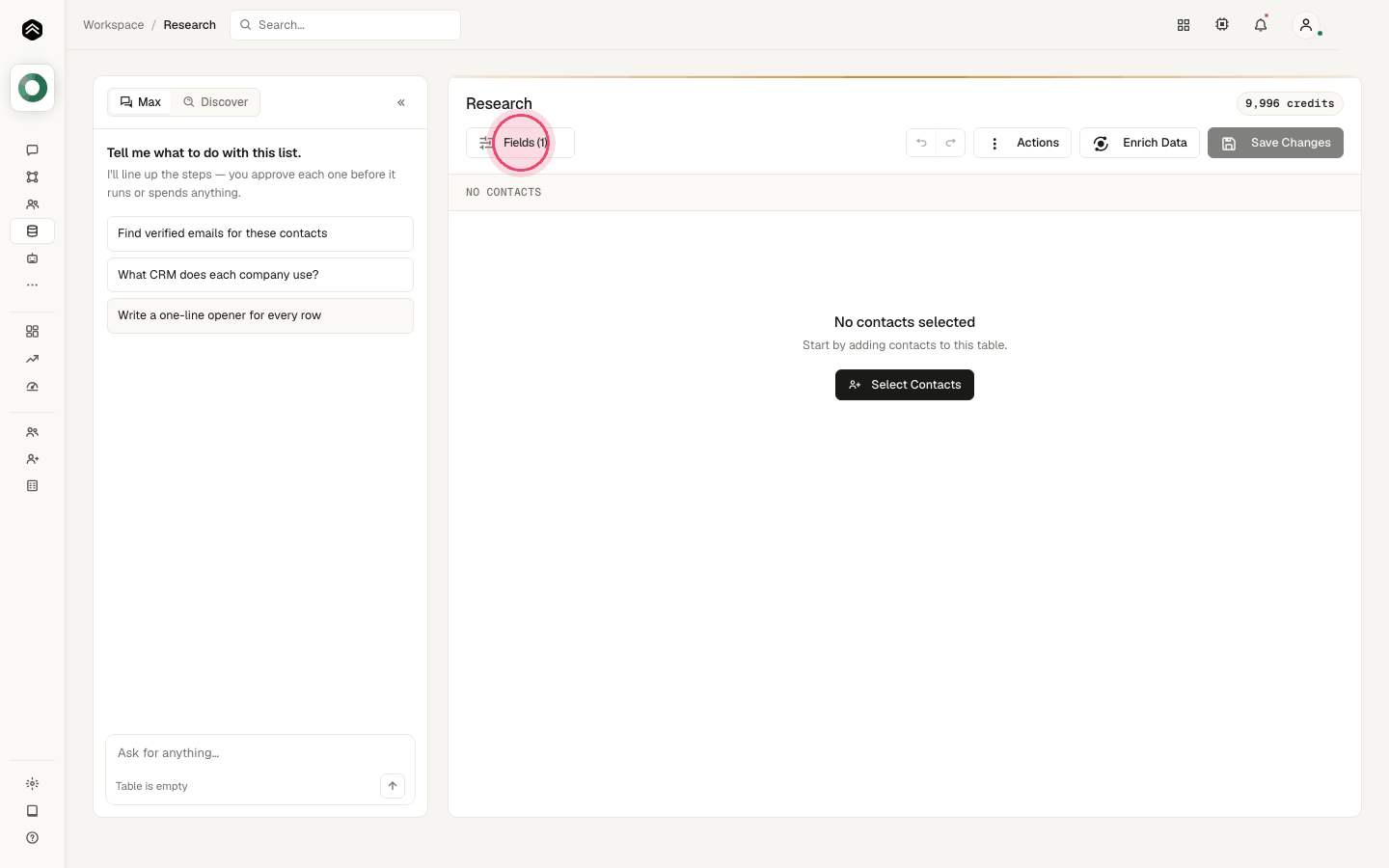The height and width of the screenshot is (868, 1389).
Task: Open the workflow nodes icon in sidebar
Action: point(32,177)
